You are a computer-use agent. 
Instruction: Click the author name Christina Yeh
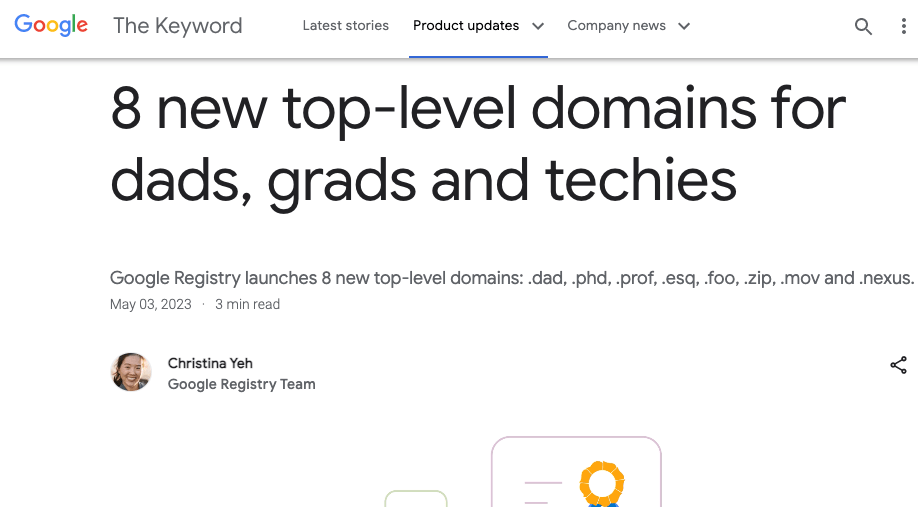tap(210, 363)
